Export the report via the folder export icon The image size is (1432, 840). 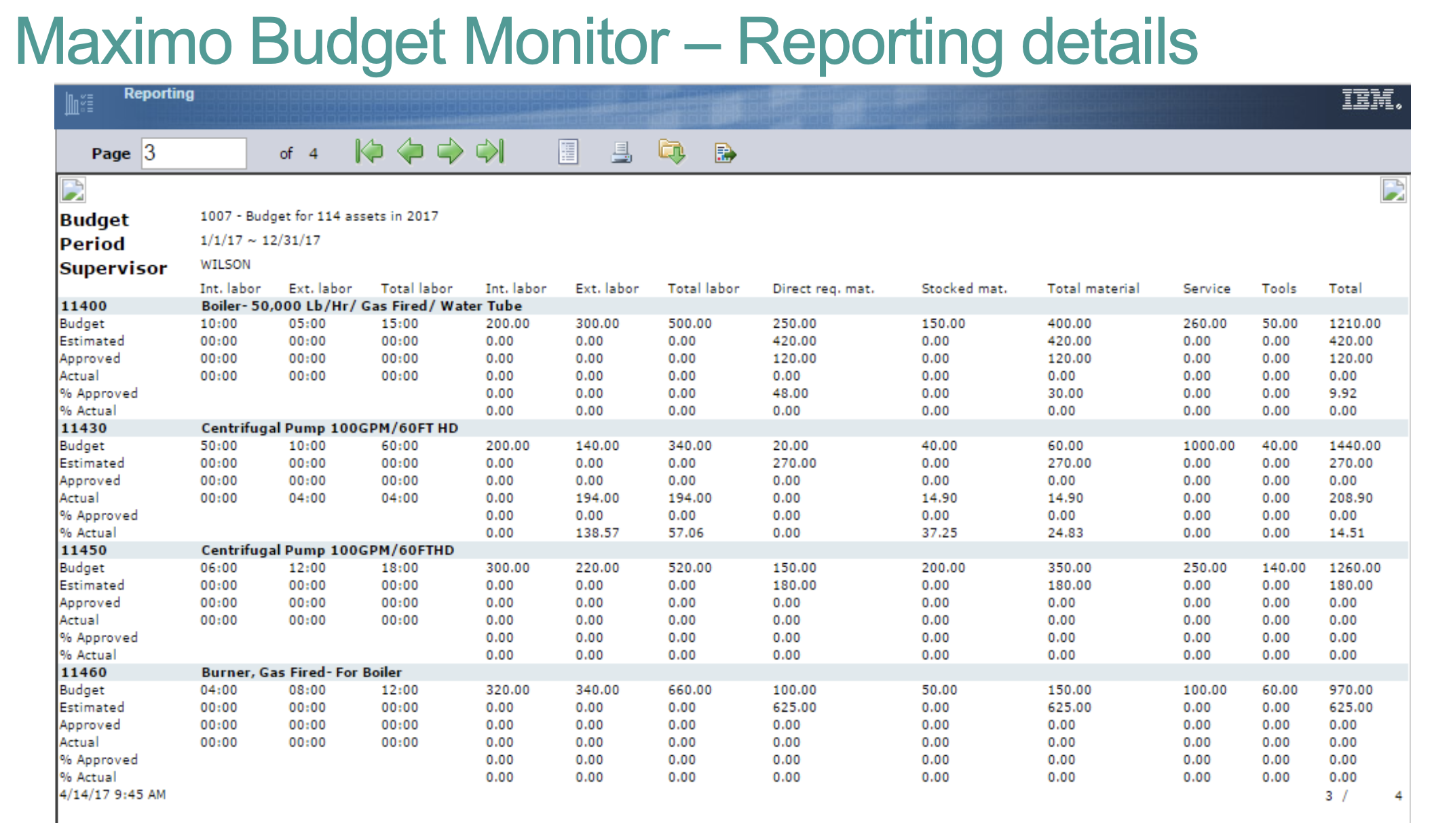click(x=673, y=153)
